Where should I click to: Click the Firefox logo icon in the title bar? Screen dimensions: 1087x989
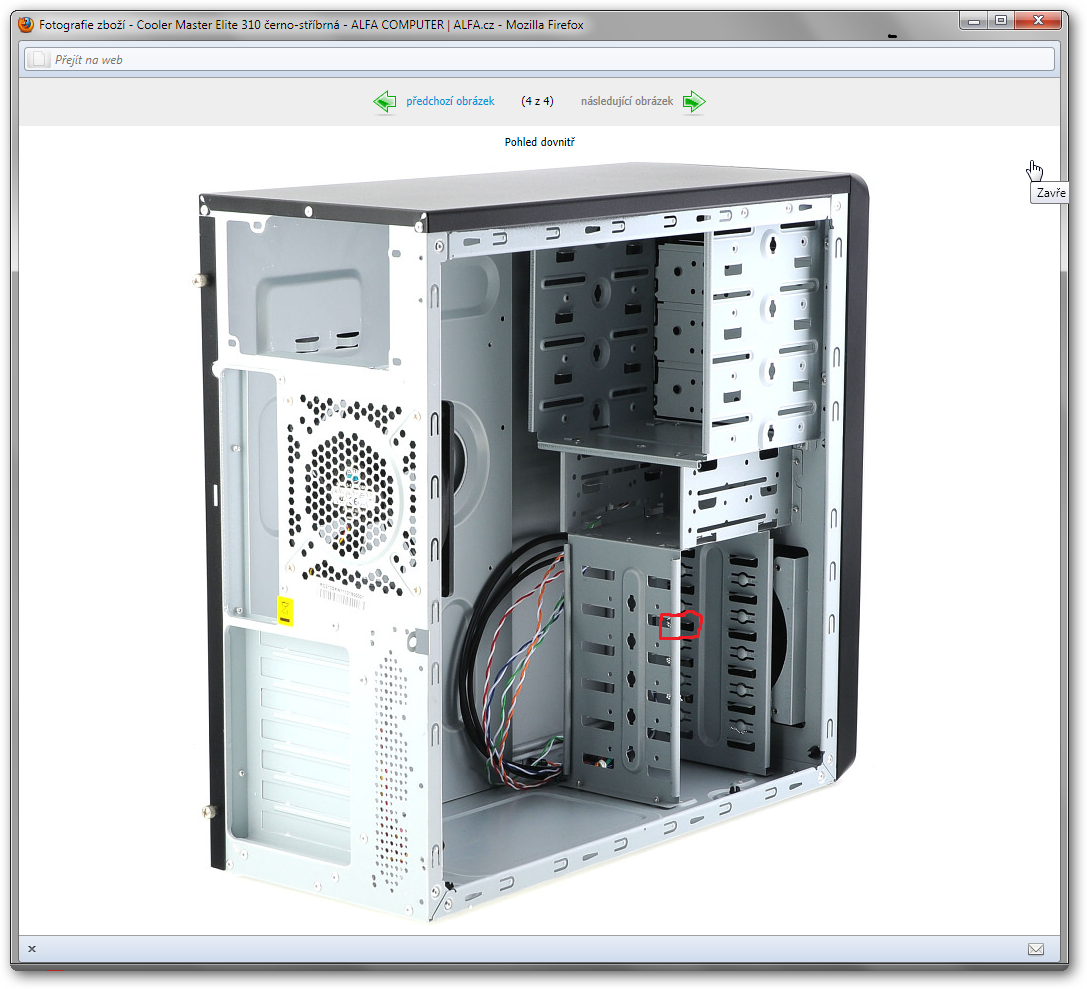tap(26, 24)
